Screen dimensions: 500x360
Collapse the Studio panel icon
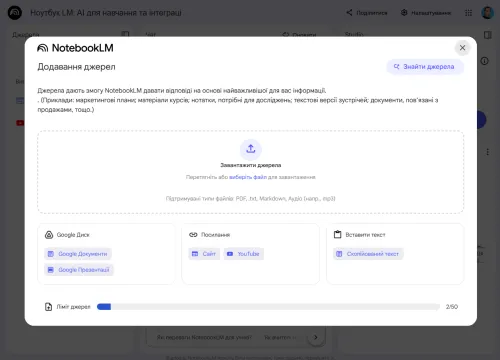(487, 35)
